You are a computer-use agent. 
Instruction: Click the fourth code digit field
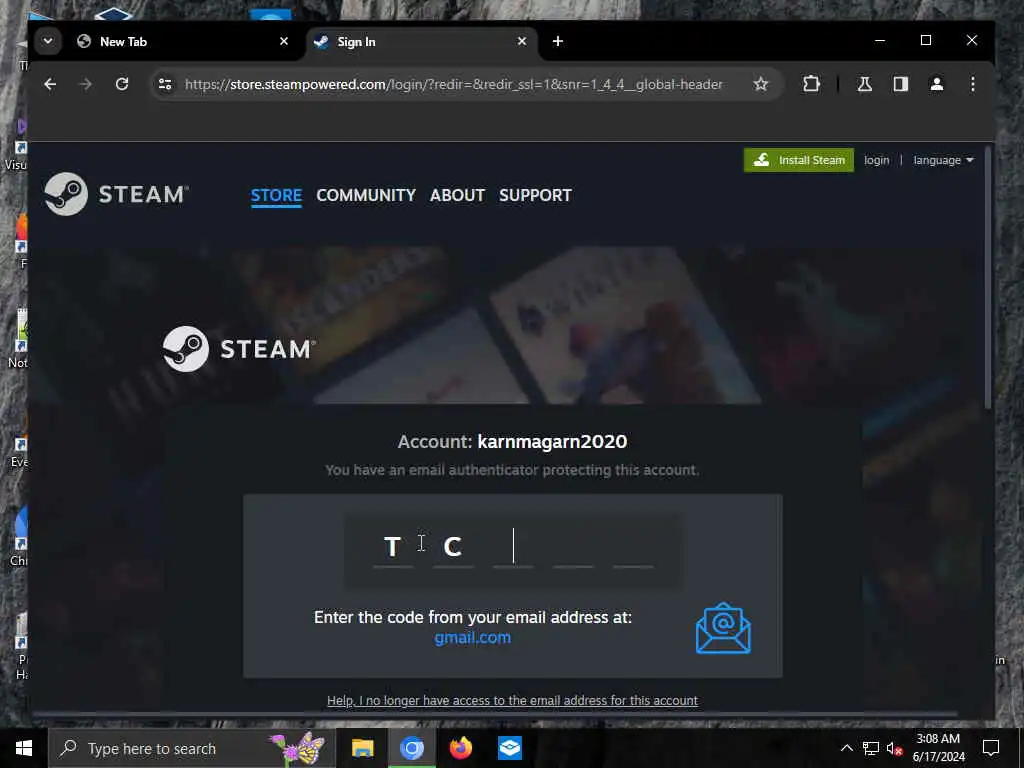pyautogui.click(x=573, y=547)
